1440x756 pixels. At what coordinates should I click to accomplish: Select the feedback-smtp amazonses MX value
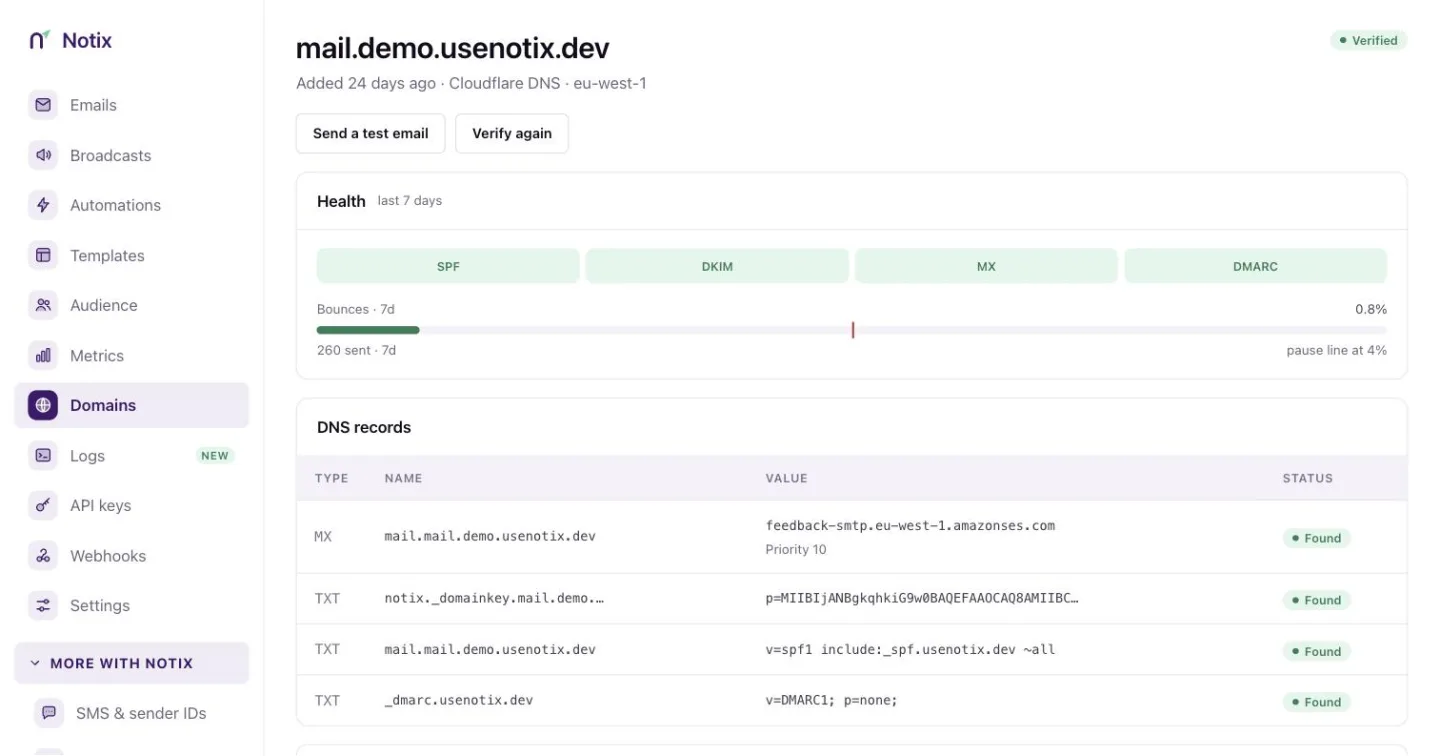click(910, 526)
